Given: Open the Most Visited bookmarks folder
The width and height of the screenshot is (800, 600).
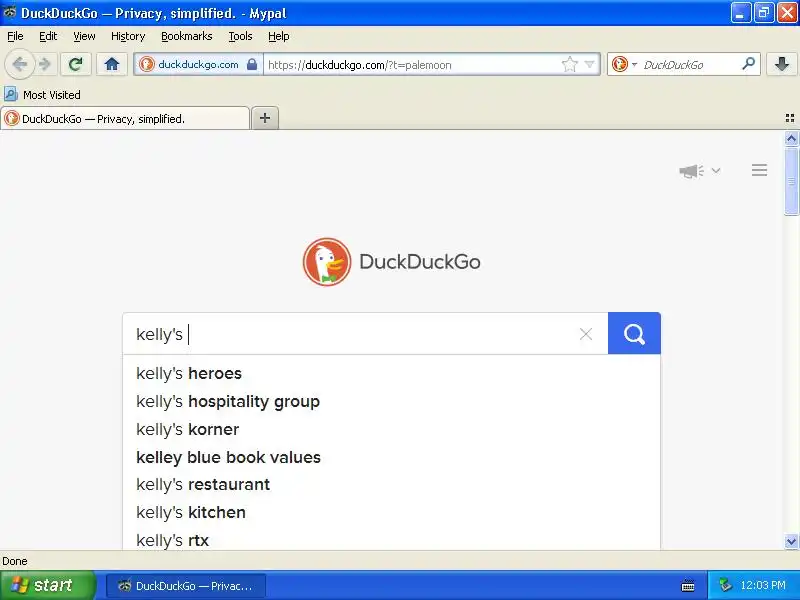Looking at the screenshot, I should [x=42, y=94].
